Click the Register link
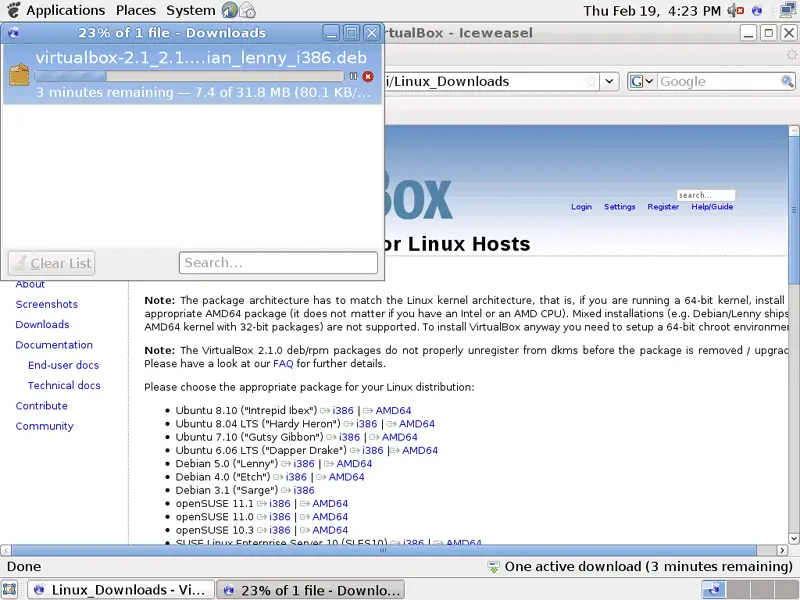The image size is (800, 600). click(x=663, y=207)
